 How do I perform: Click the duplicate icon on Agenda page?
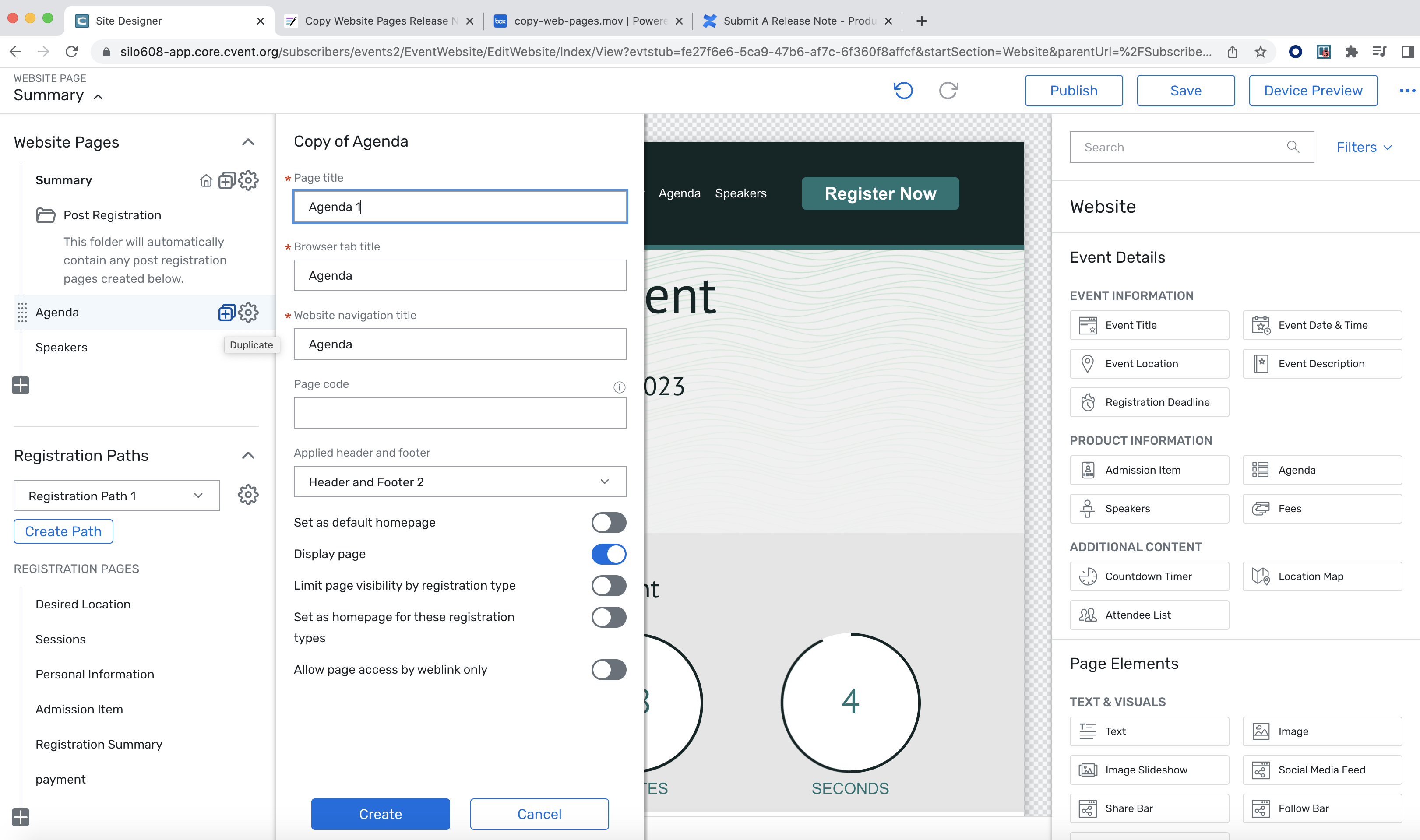click(x=226, y=313)
